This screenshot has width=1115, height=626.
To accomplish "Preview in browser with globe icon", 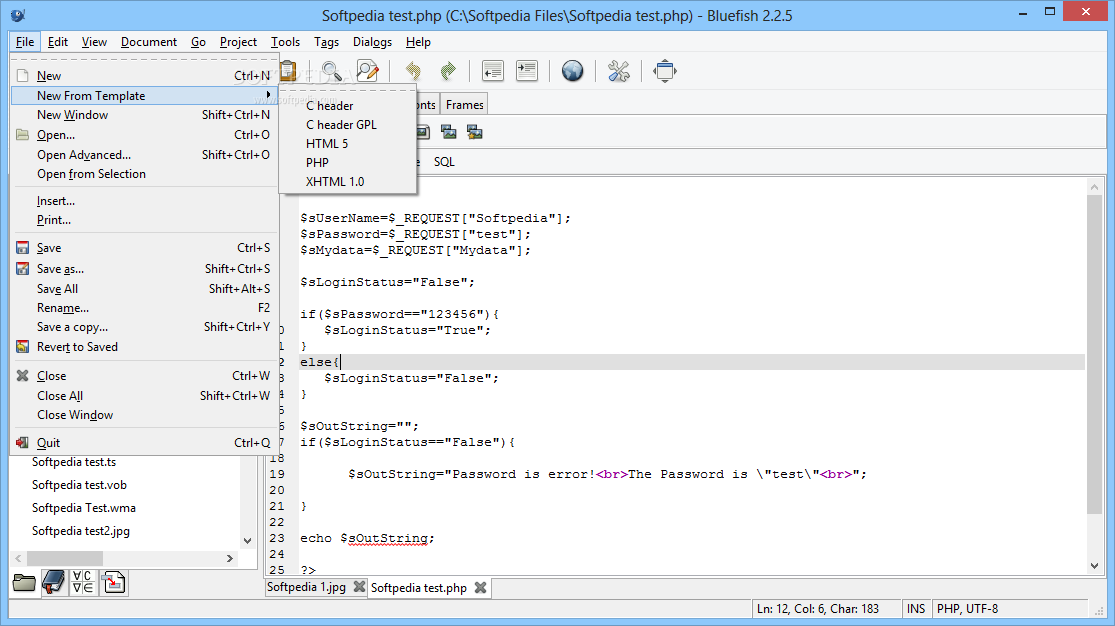I will tap(572, 71).
